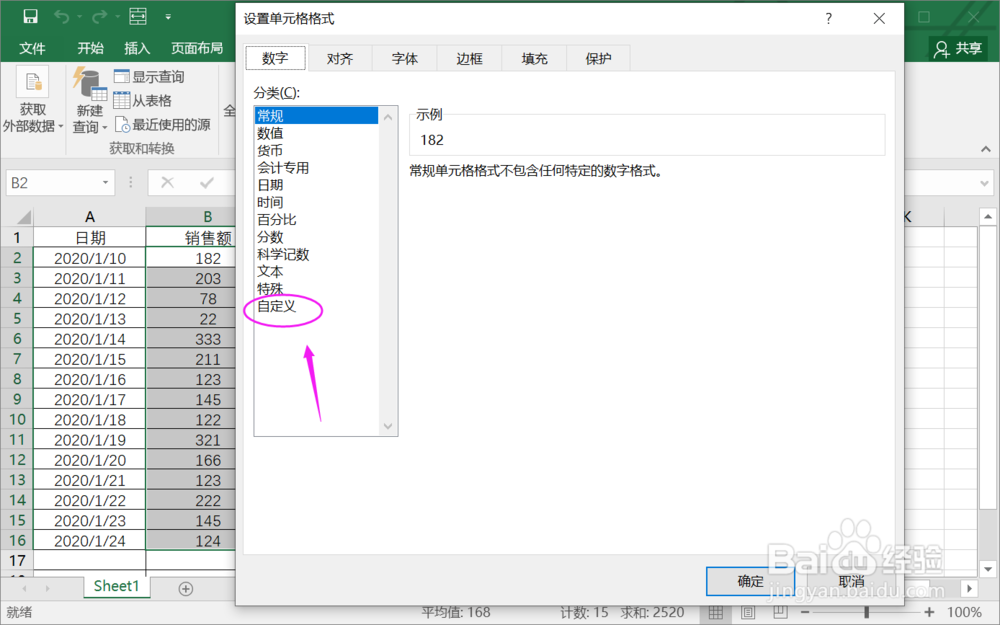
Task: Switch to the 对齐 dialog tab
Action: (340, 59)
